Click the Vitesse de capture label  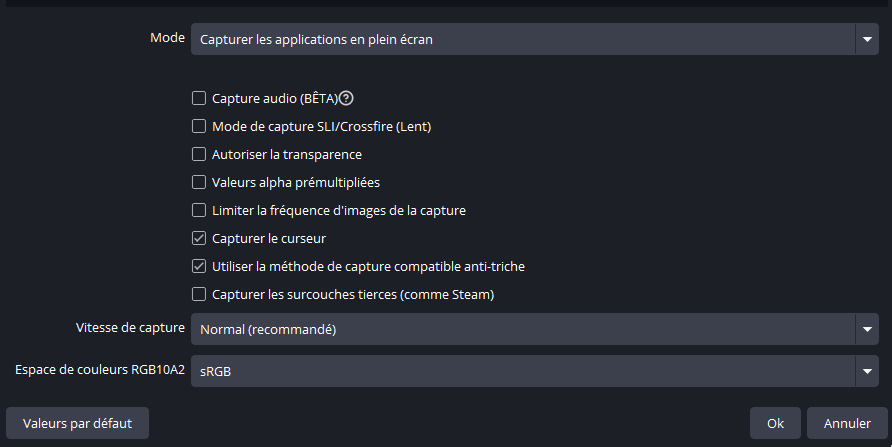tap(130, 328)
